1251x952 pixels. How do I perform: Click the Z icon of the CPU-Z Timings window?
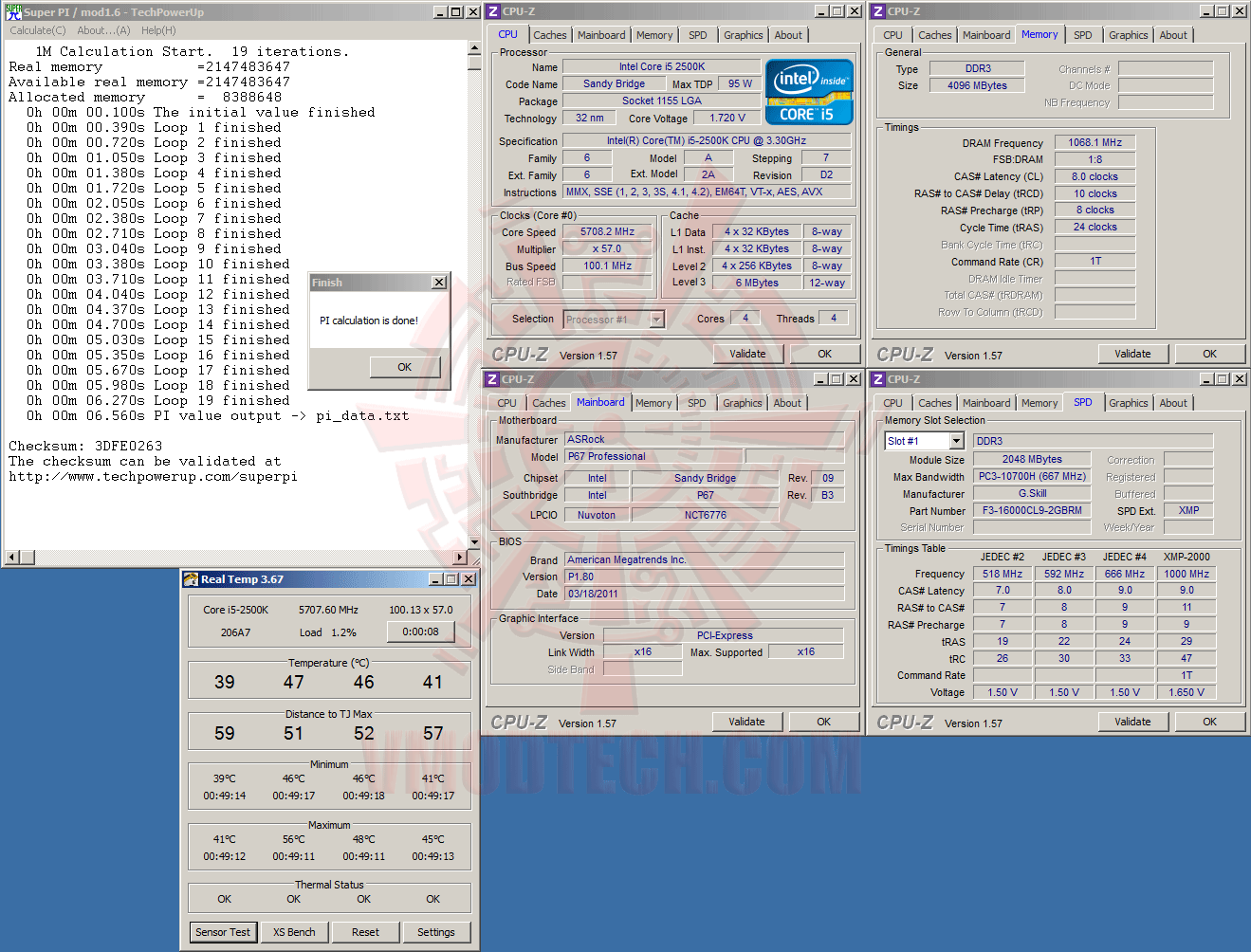(x=878, y=11)
